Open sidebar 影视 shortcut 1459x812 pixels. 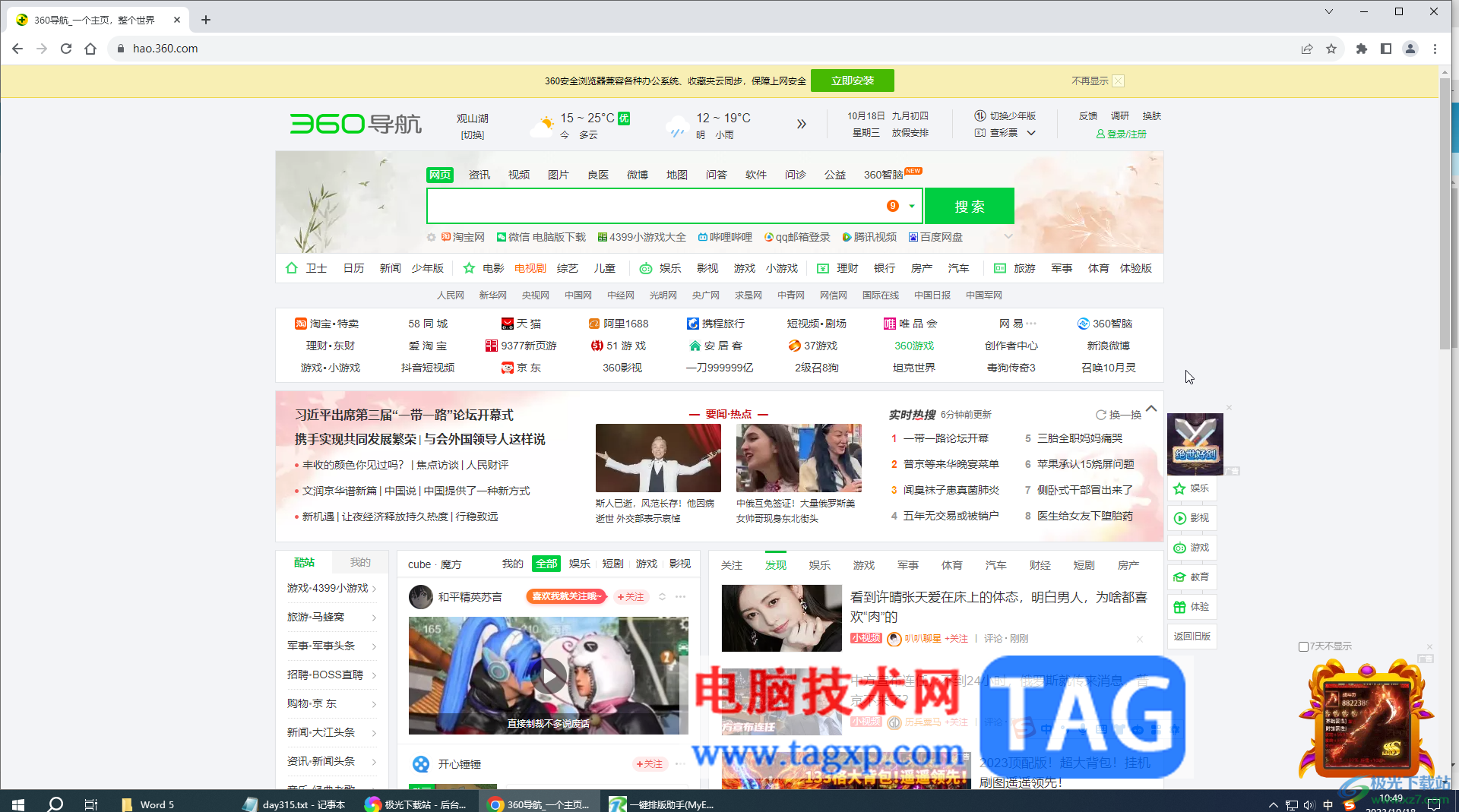coord(1192,518)
